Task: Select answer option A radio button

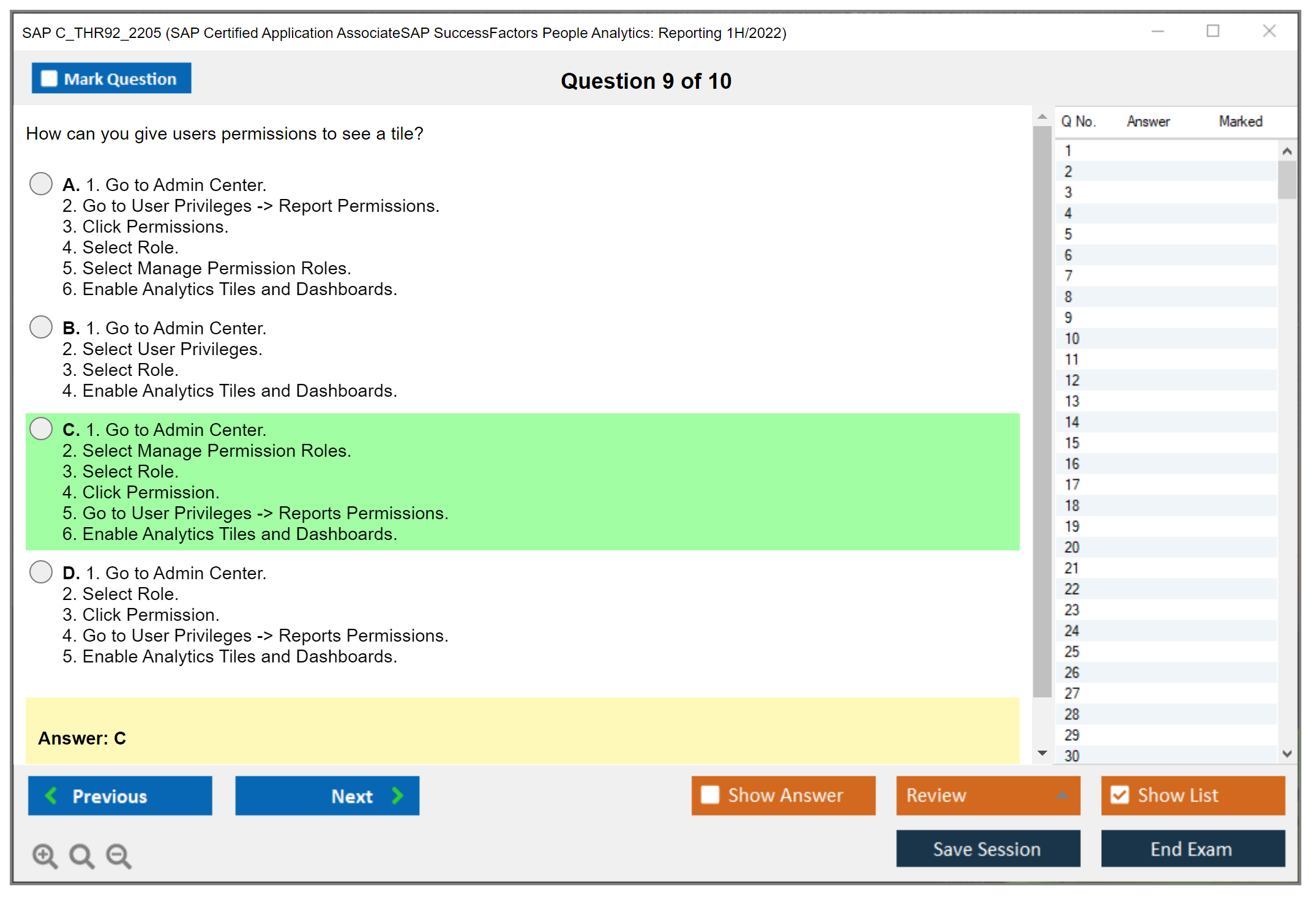Action: click(41, 184)
